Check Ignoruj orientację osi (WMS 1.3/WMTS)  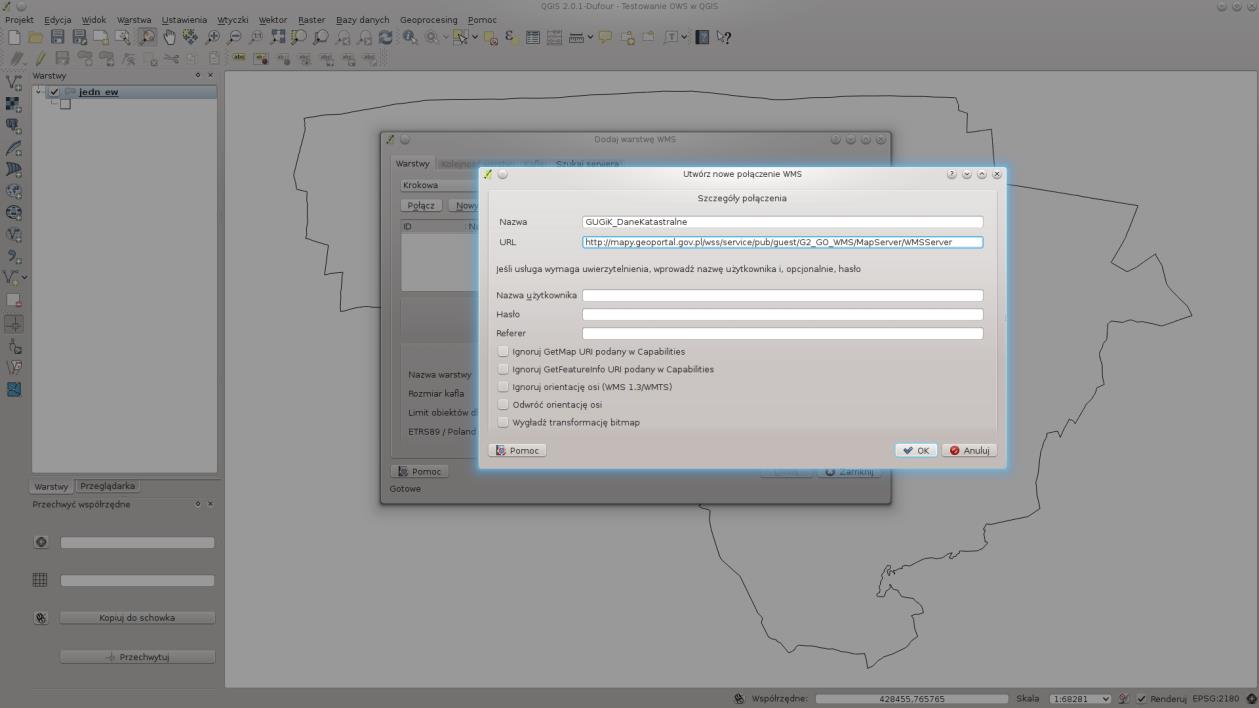503,387
